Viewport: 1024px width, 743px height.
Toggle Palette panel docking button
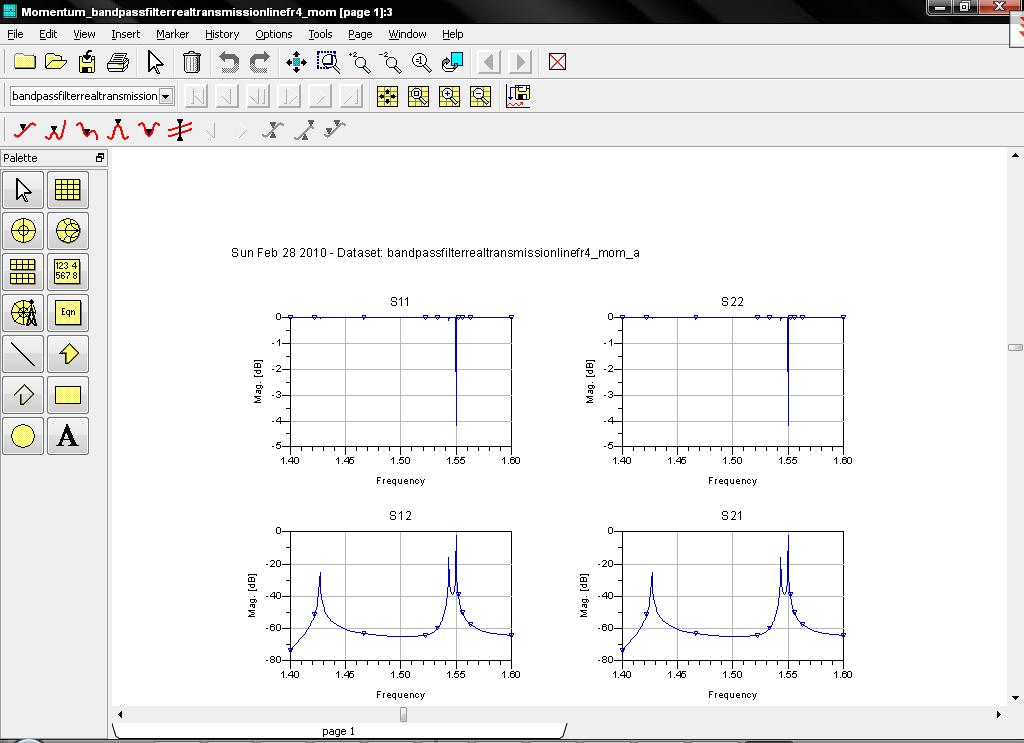pos(99,158)
